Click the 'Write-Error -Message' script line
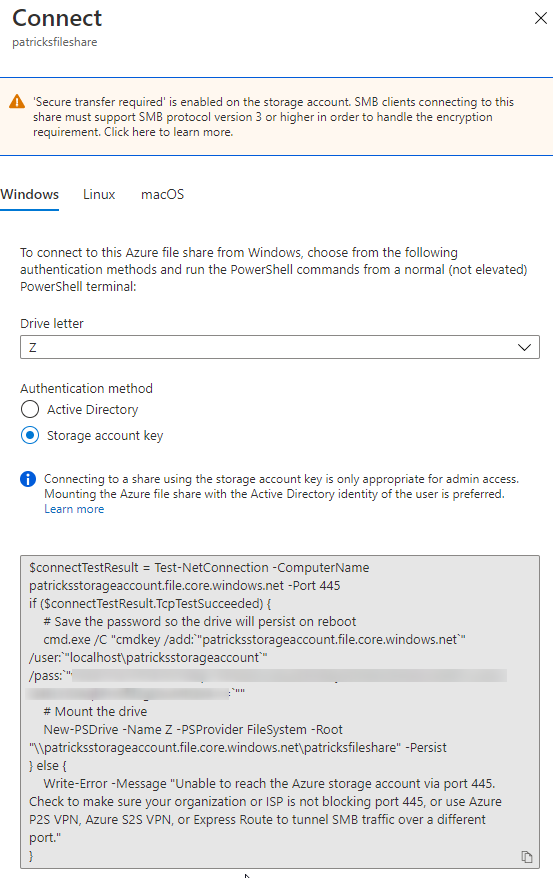This screenshot has height=878, width=553. [269, 783]
